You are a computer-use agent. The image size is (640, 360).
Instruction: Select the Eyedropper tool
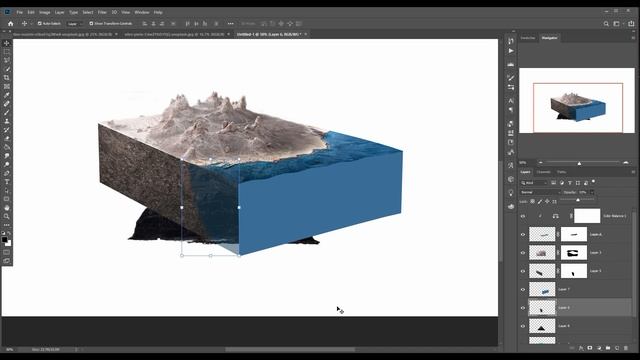point(7,95)
